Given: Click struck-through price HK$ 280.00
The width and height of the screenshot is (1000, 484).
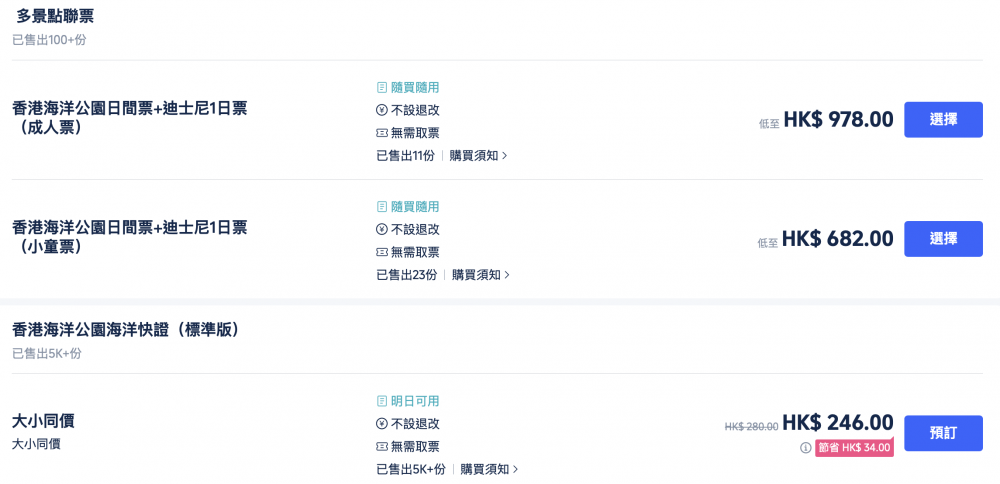Looking at the screenshot, I should click(751, 427).
